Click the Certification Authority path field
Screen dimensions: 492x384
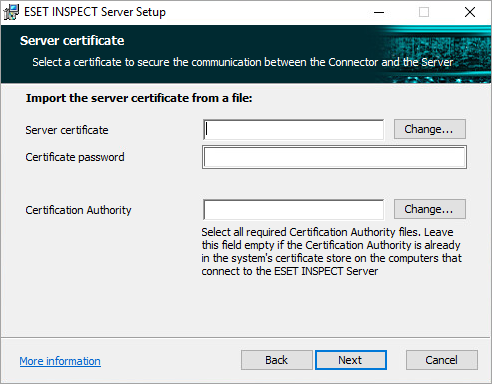coord(293,210)
